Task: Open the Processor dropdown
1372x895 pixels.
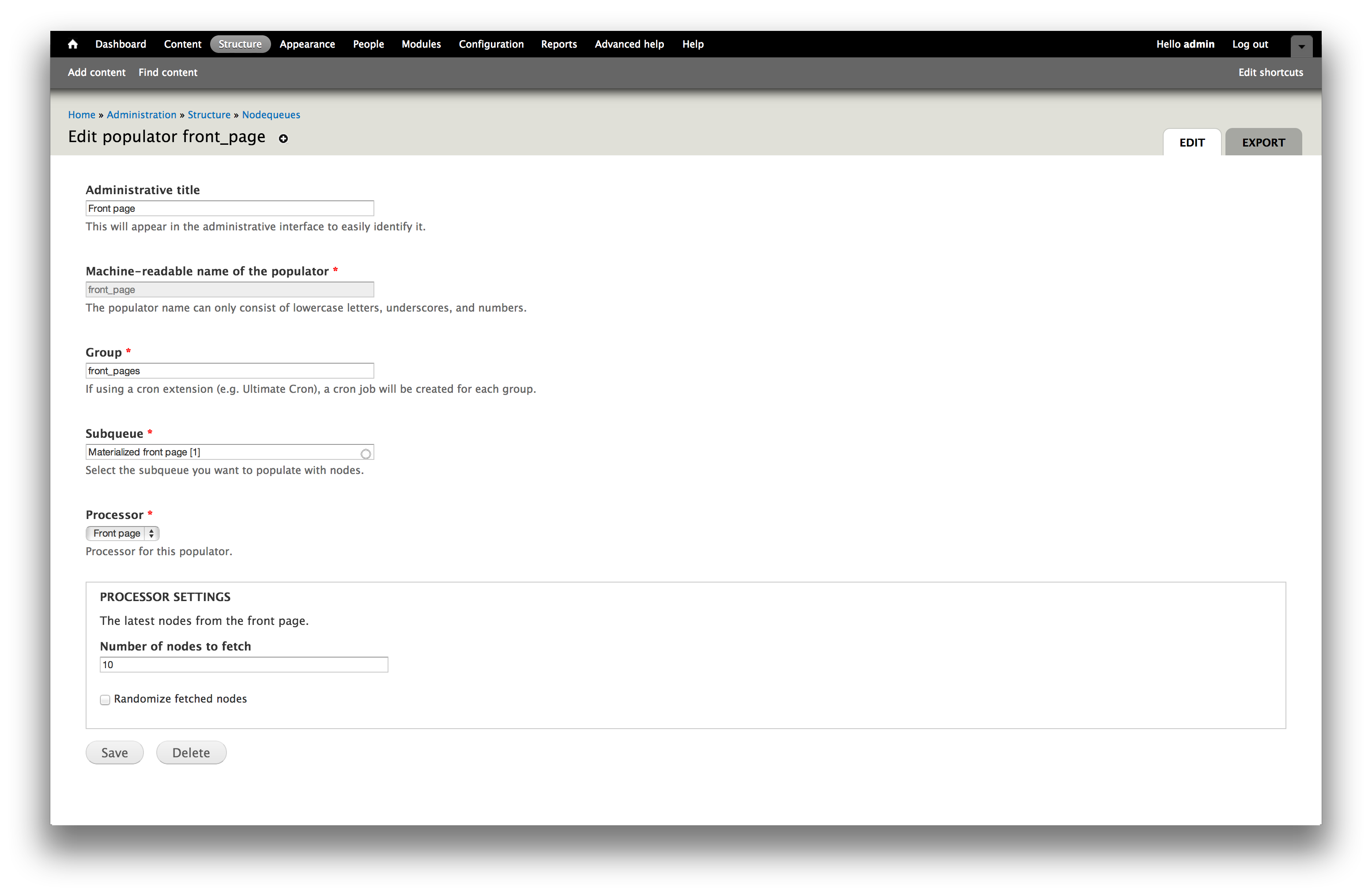Action: (122, 533)
